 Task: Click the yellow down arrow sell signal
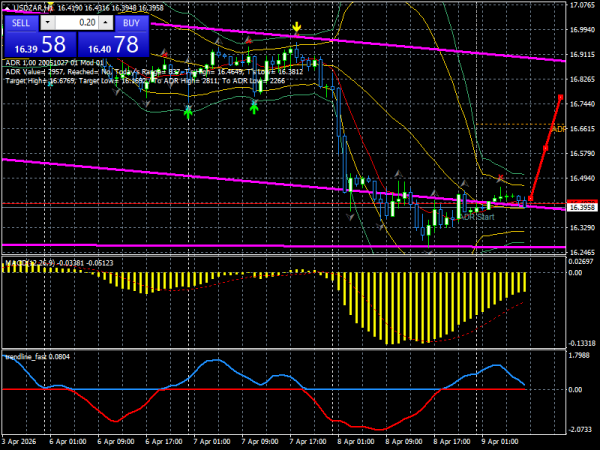coord(297,27)
